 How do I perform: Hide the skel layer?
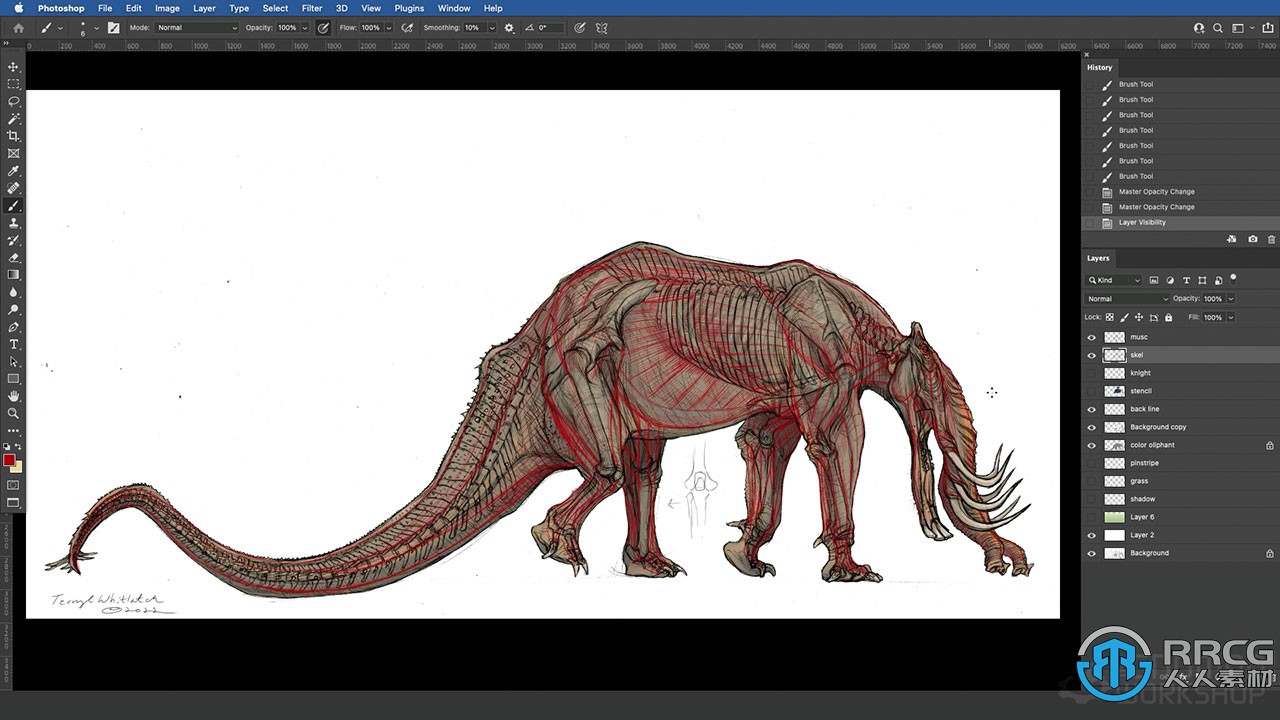(1091, 355)
